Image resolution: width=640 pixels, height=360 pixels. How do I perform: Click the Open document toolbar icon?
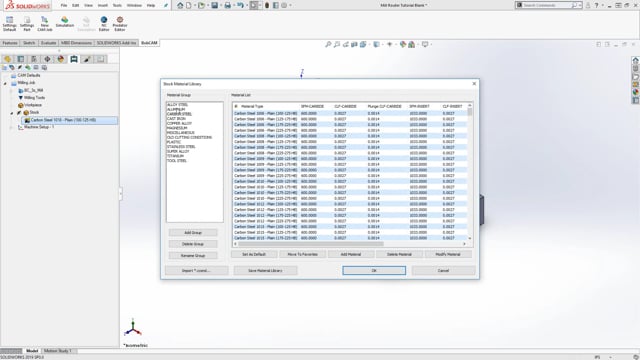(x=201, y=5)
